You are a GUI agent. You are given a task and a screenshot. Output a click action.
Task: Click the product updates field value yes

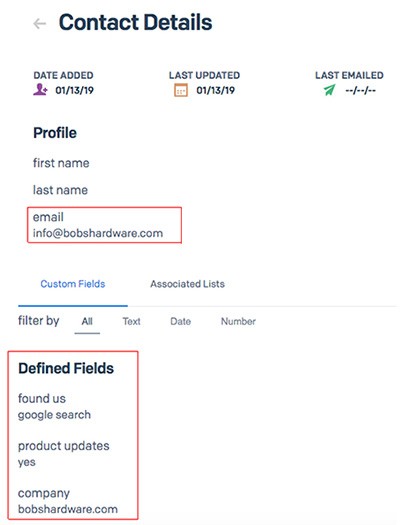click(x=27, y=462)
